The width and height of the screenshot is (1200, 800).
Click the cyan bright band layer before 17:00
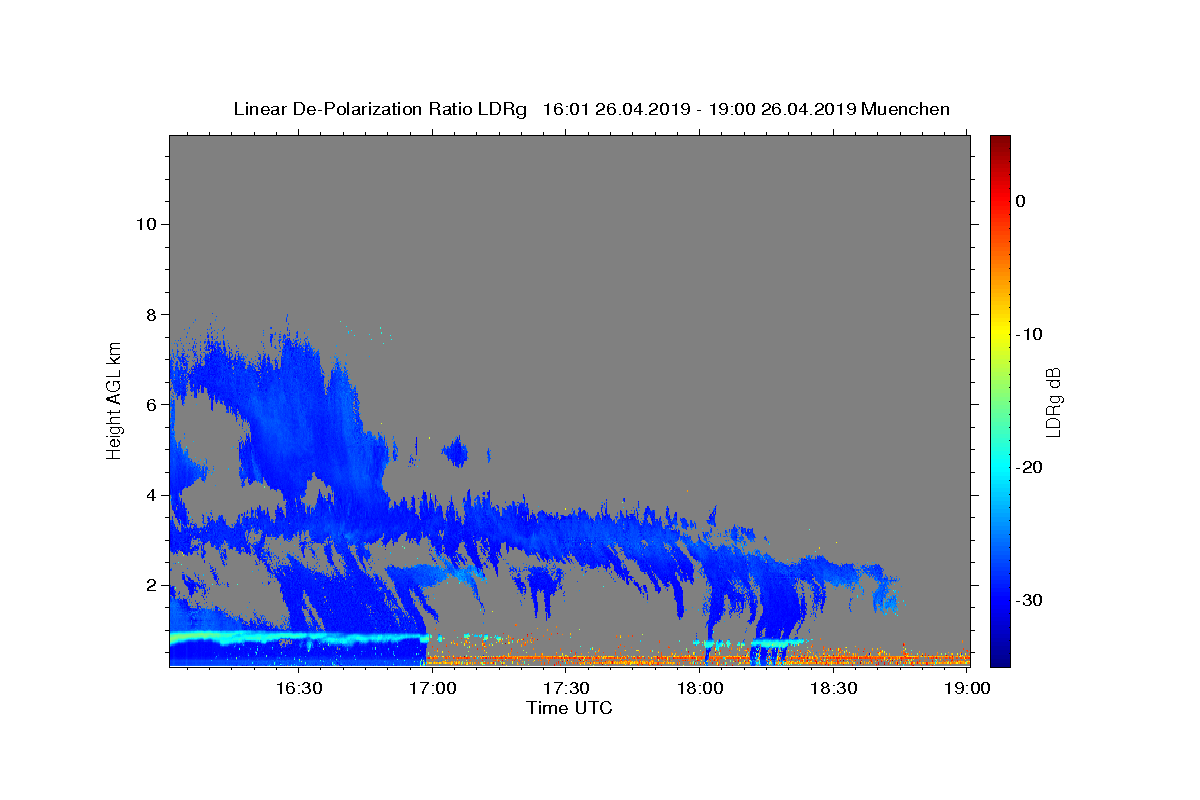pos(298,637)
